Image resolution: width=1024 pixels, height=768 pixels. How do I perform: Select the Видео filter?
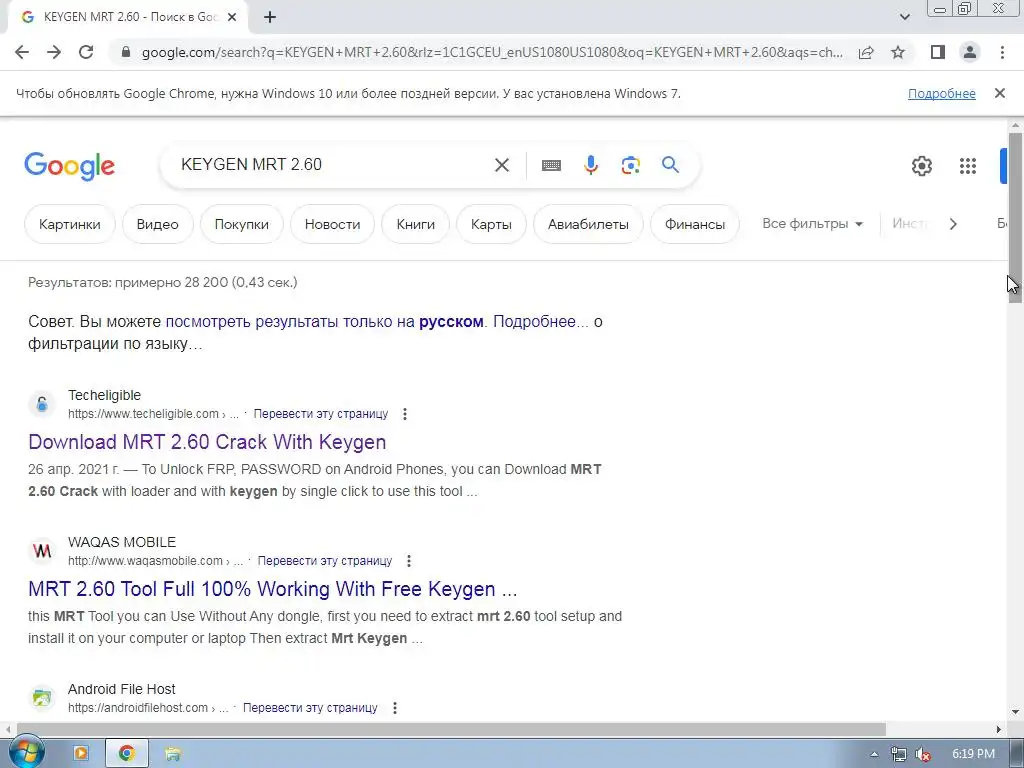pos(157,224)
